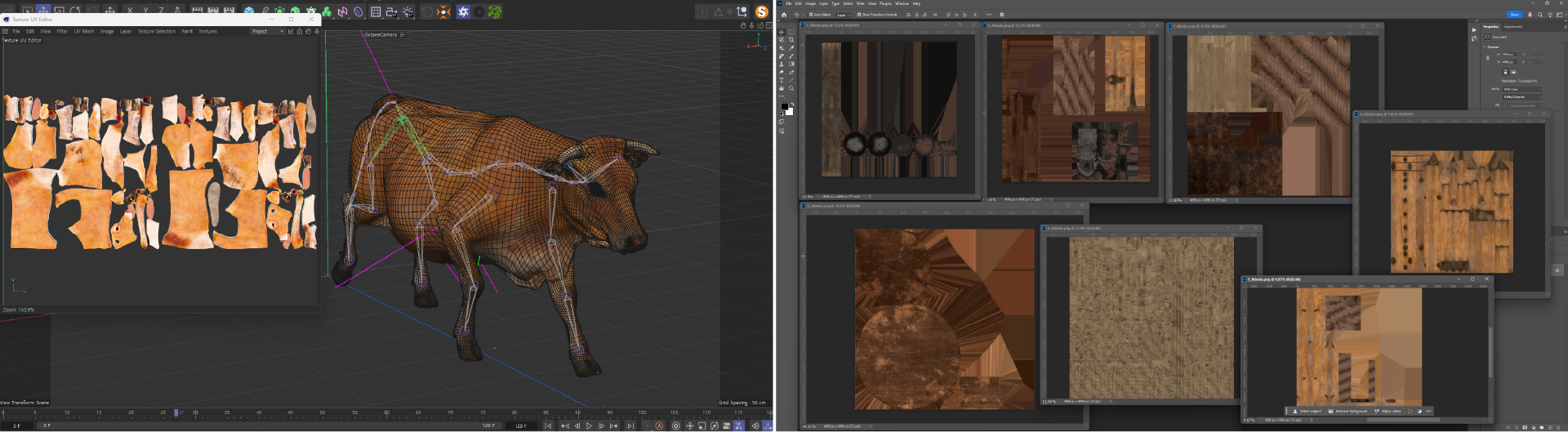Click the foreground color swatch
The width and height of the screenshot is (1568, 432).
(785, 106)
